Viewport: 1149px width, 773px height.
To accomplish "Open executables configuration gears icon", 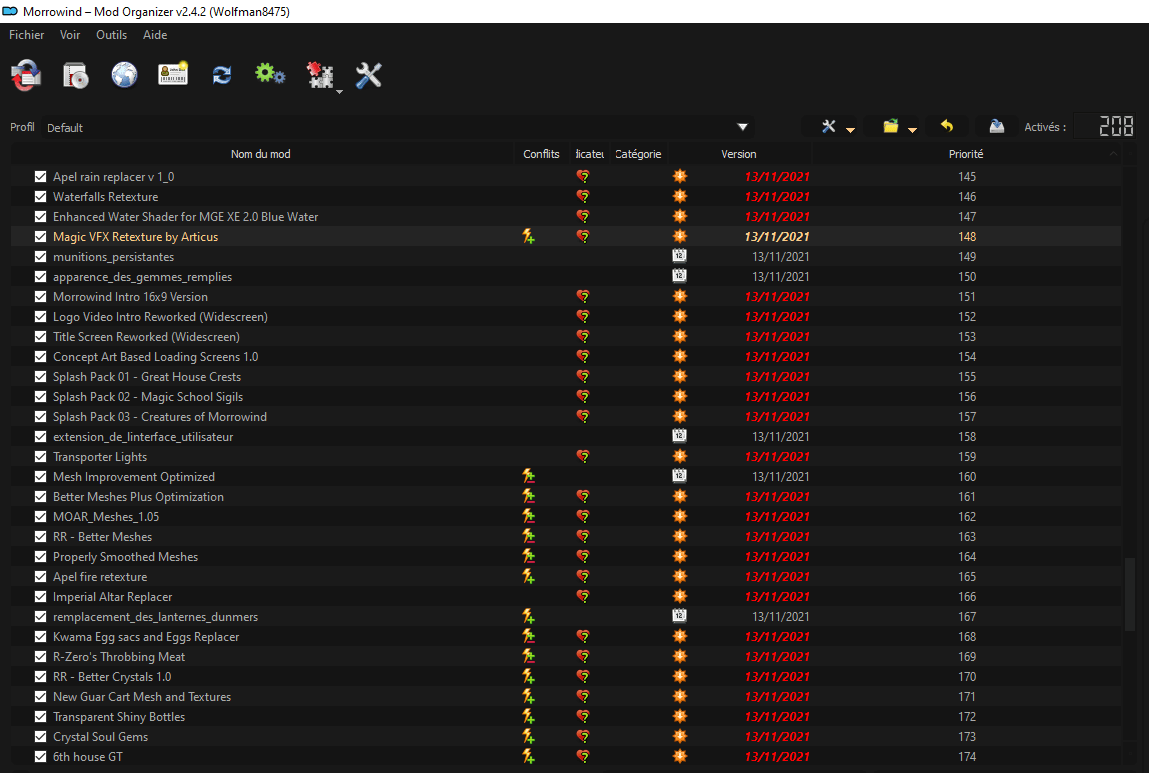I will [x=270, y=75].
